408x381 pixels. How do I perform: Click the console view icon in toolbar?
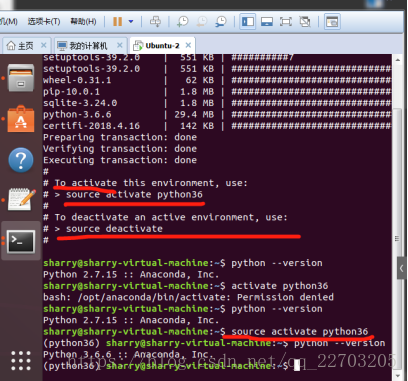point(332,22)
